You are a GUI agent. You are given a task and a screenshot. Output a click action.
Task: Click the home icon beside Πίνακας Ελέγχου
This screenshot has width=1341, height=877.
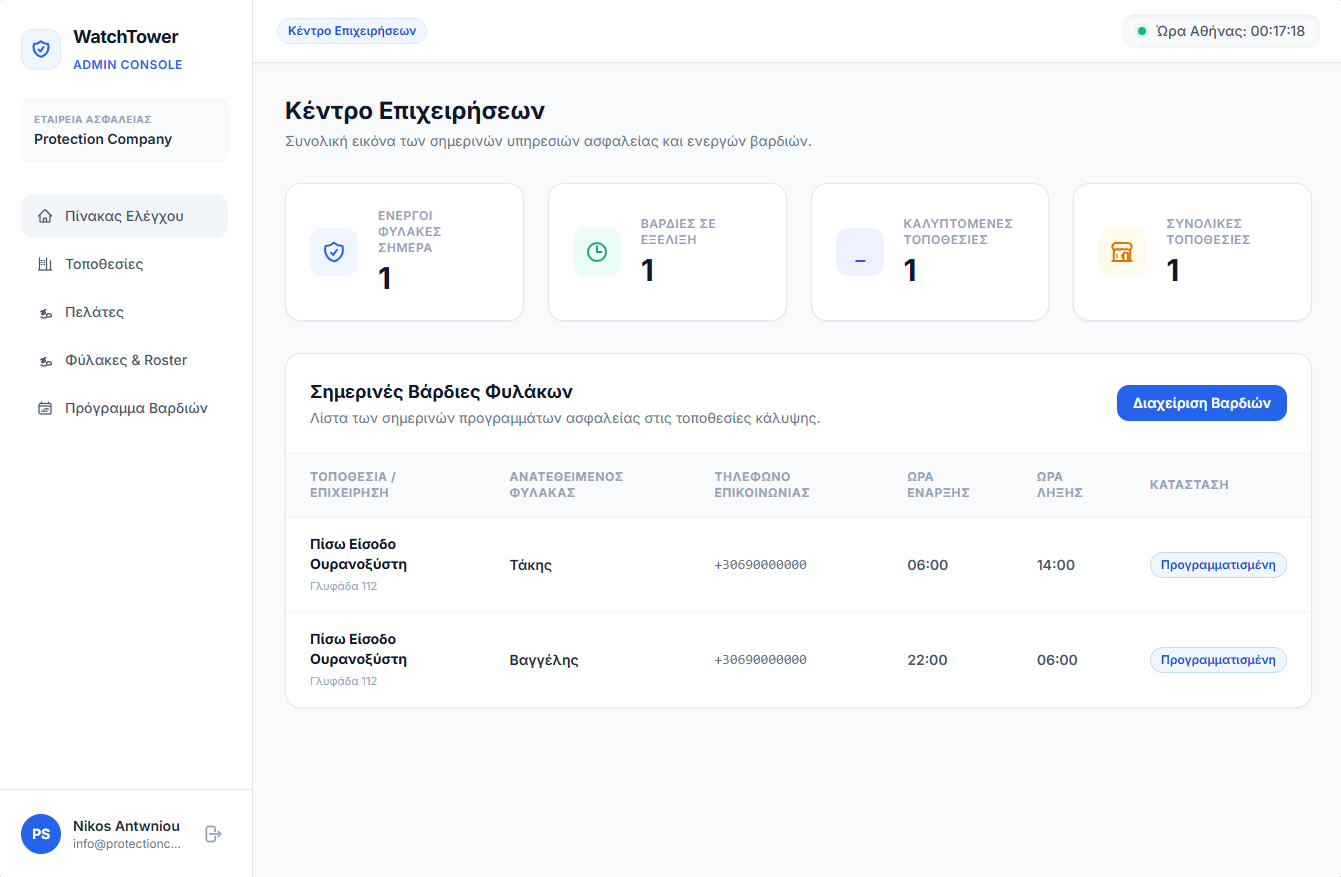pyautogui.click(x=44, y=216)
